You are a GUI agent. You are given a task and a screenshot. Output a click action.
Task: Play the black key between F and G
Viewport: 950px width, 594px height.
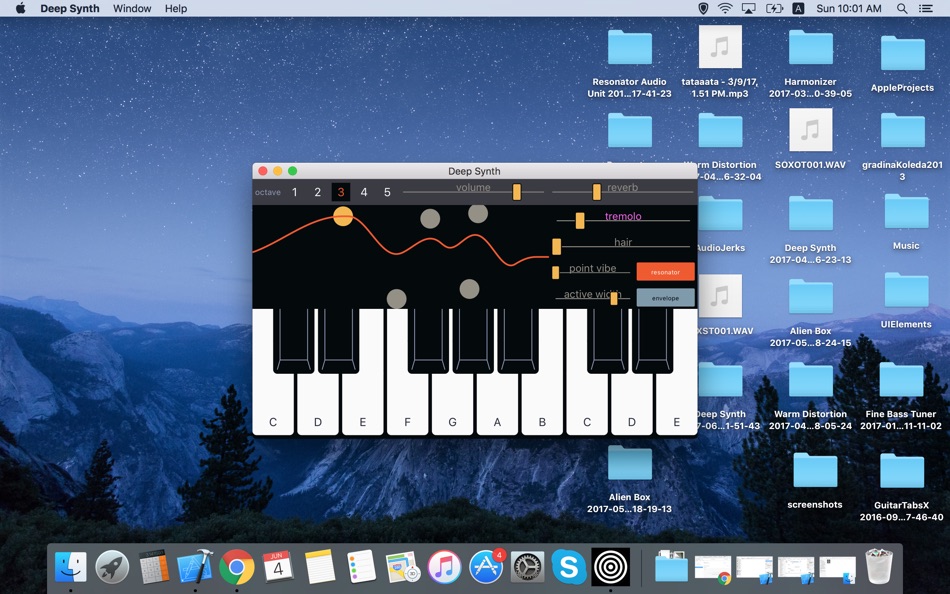[428, 340]
